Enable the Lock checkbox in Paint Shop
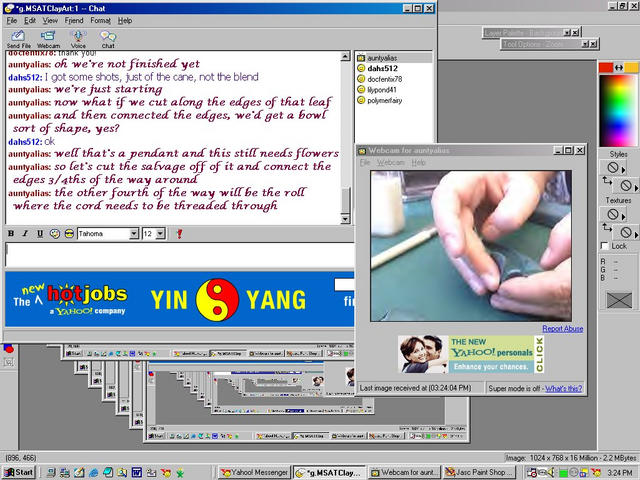 coord(604,246)
